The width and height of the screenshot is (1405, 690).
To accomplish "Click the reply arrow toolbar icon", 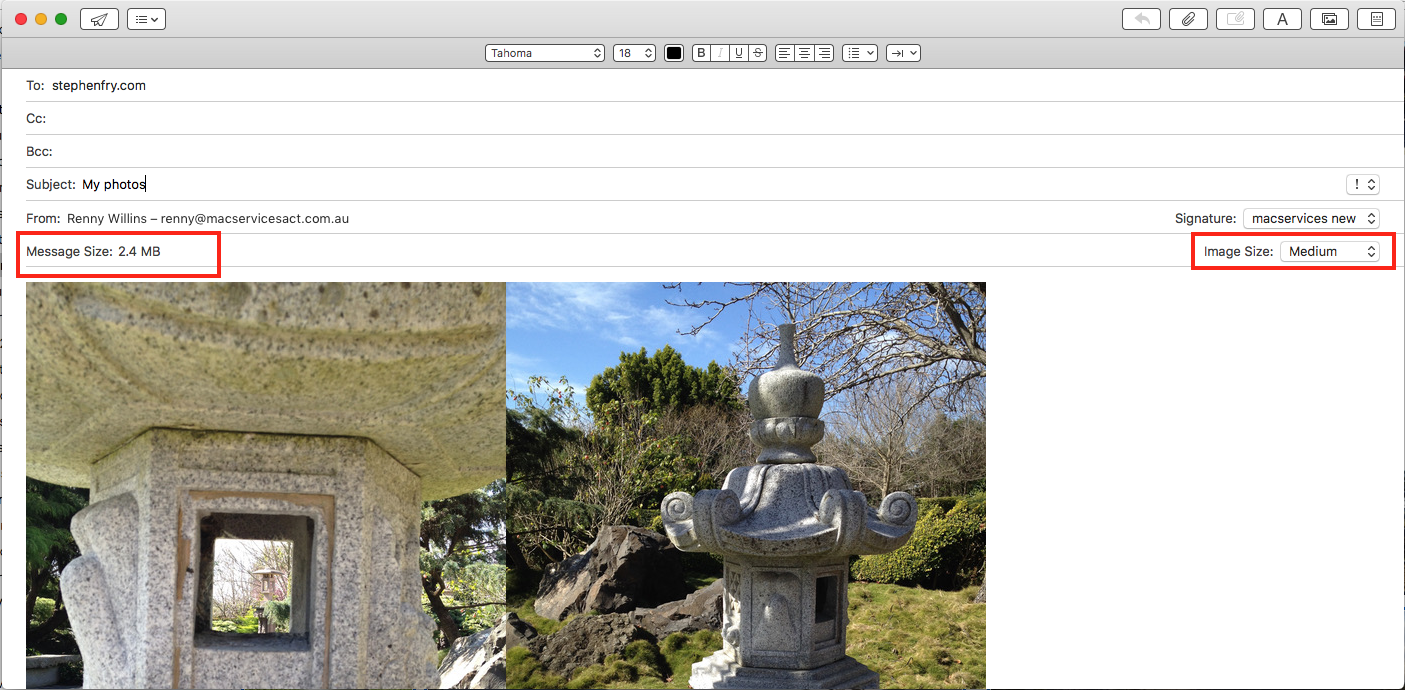I will (x=1142, y=19).
